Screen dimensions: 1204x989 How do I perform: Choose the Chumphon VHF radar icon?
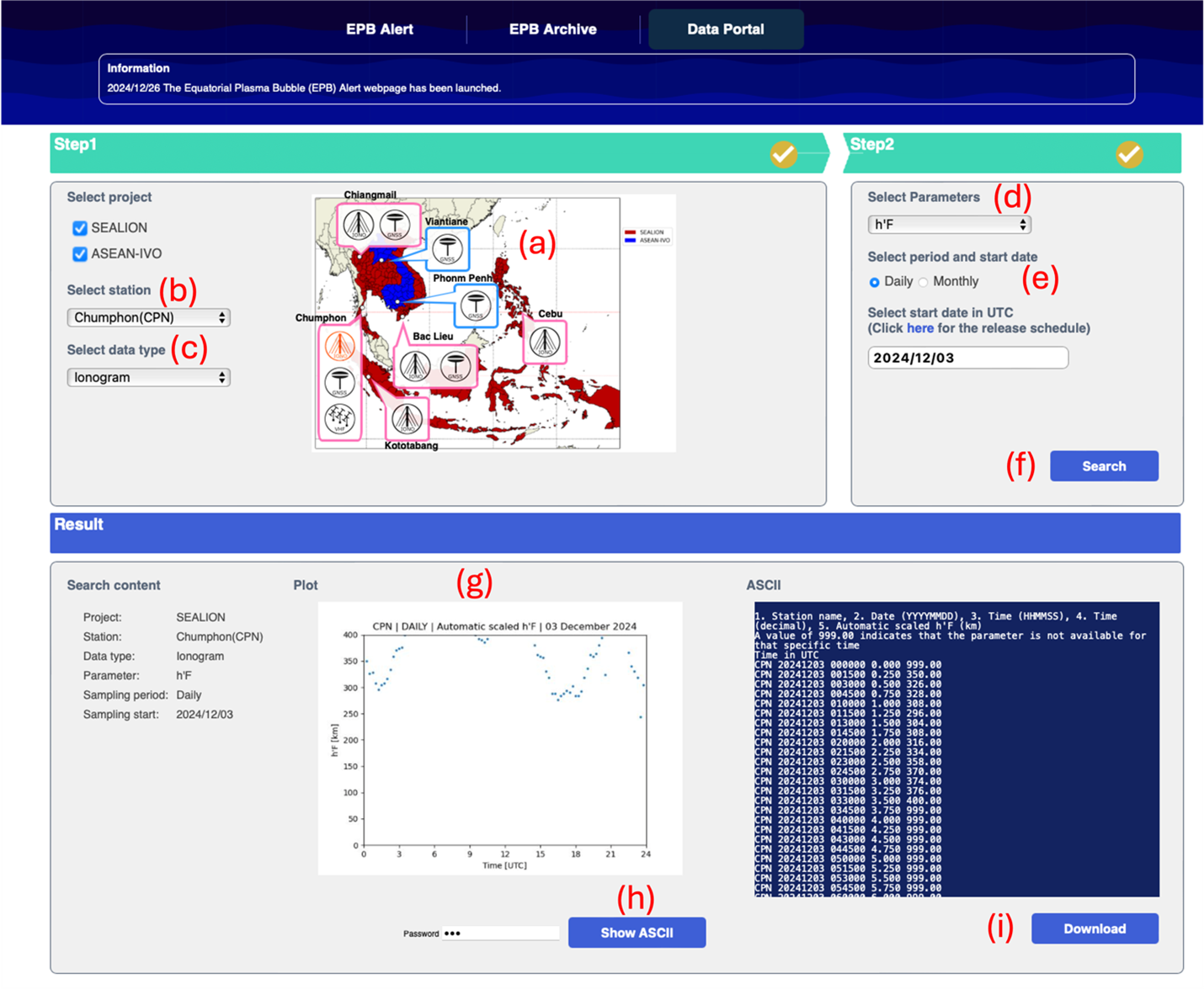[x=339, y=418]
